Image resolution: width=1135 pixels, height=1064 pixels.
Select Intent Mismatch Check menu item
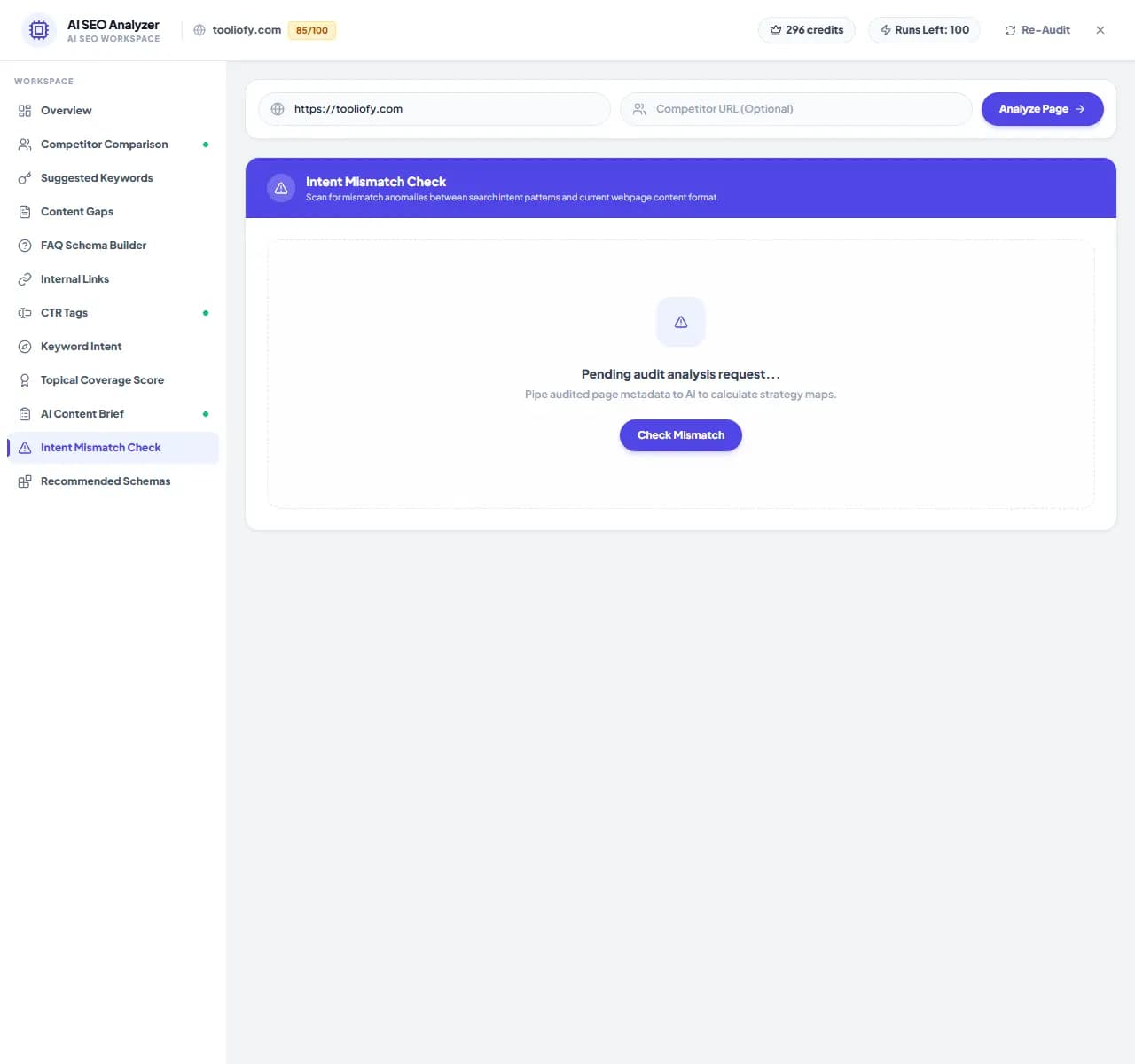coord(113,448)
